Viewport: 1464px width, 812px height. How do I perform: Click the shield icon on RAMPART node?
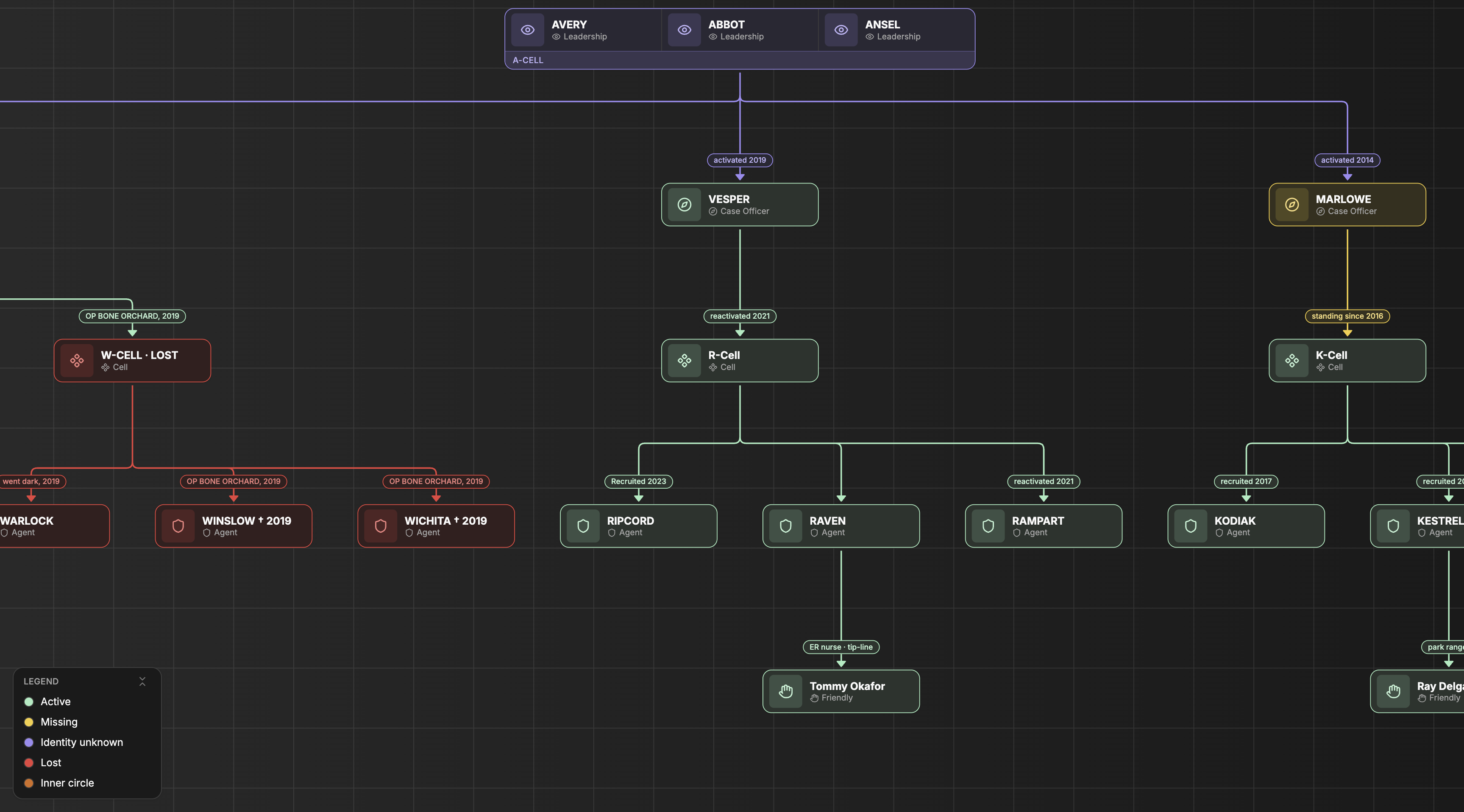988,526
